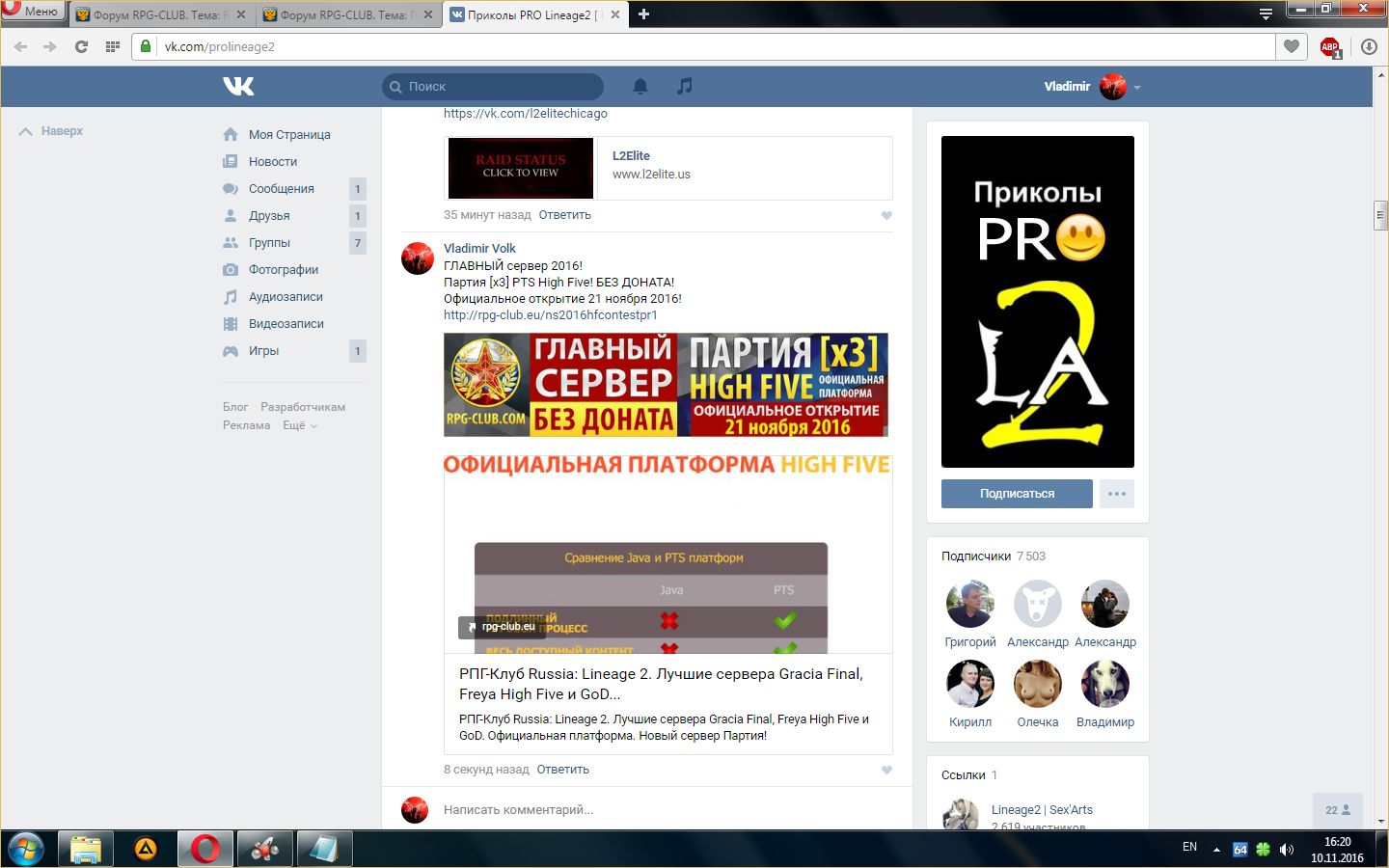
Task: Click the Разработчикам footer link
Action: (303, 407)
